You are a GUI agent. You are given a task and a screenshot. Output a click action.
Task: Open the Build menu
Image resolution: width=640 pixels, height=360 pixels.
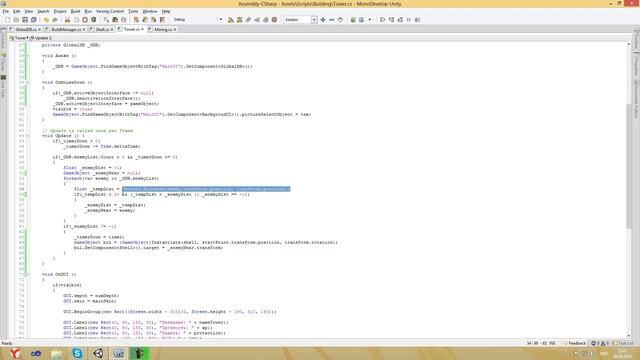76,11
